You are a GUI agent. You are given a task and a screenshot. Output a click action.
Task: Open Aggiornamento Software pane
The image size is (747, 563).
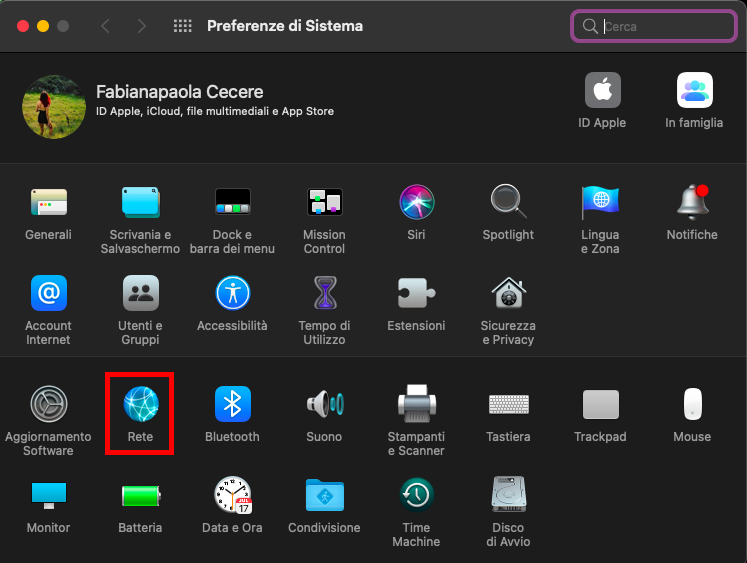coord(49,404)
